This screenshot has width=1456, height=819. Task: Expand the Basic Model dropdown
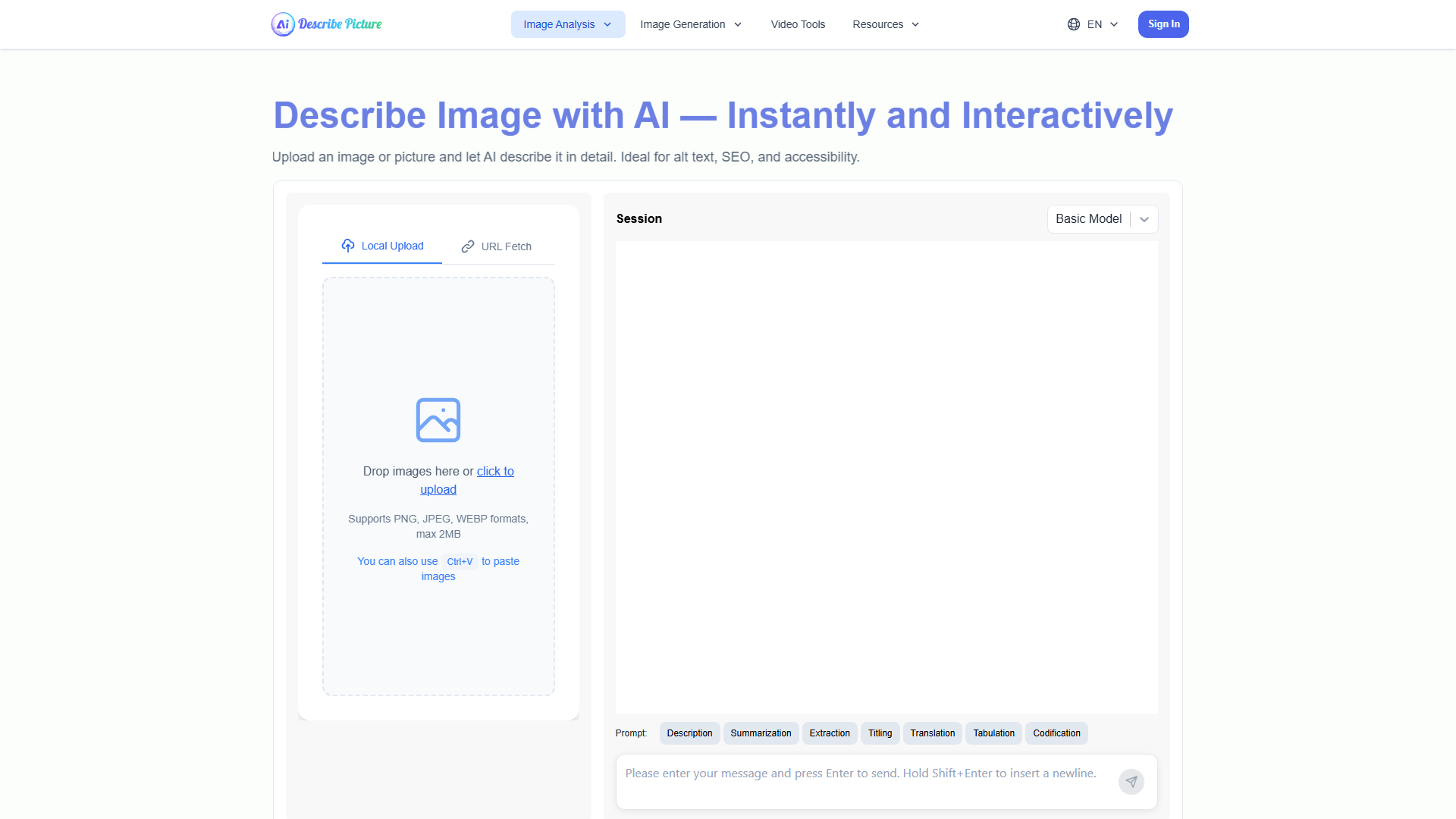click(1144, 219)
